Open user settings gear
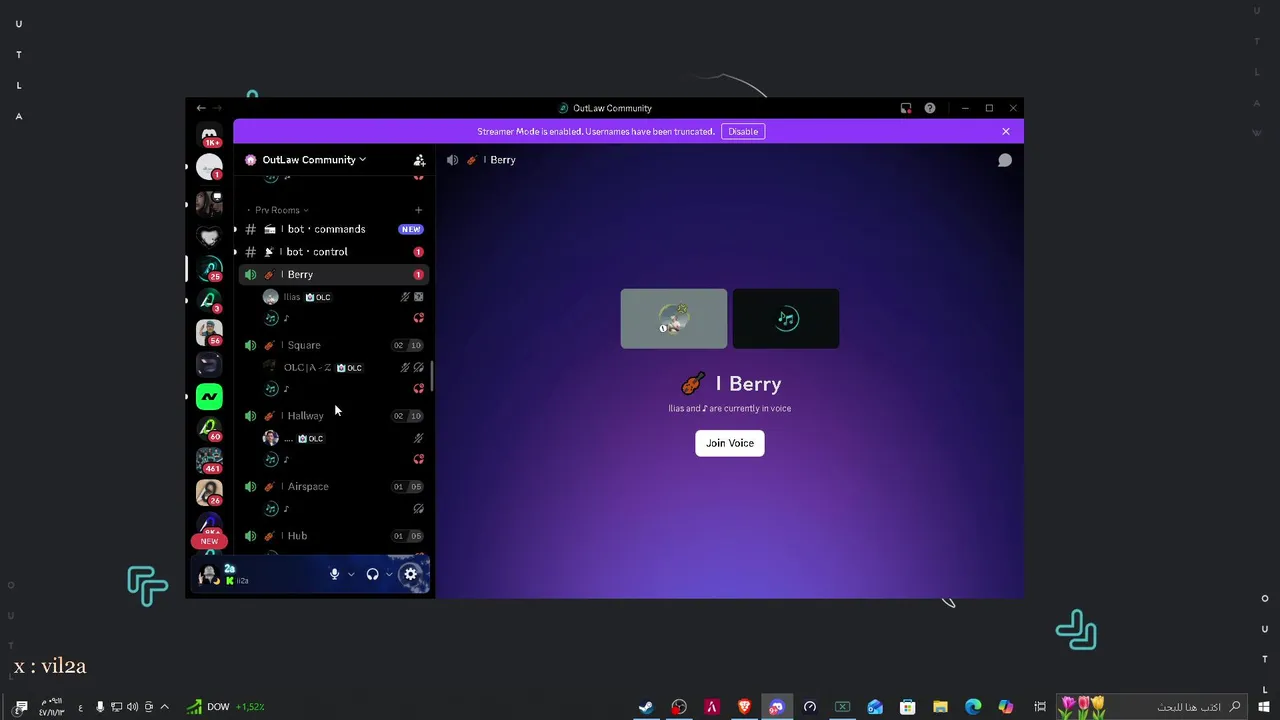 [410, 574]
